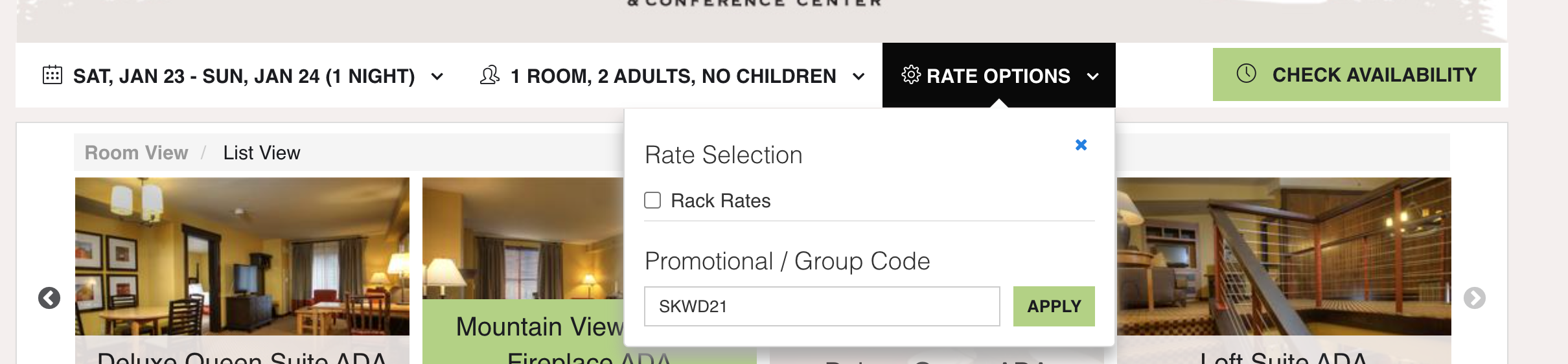Collapse the Rate Options dropdown arrow
This screenshot has width=1568, height=364.
[1093, 76]
